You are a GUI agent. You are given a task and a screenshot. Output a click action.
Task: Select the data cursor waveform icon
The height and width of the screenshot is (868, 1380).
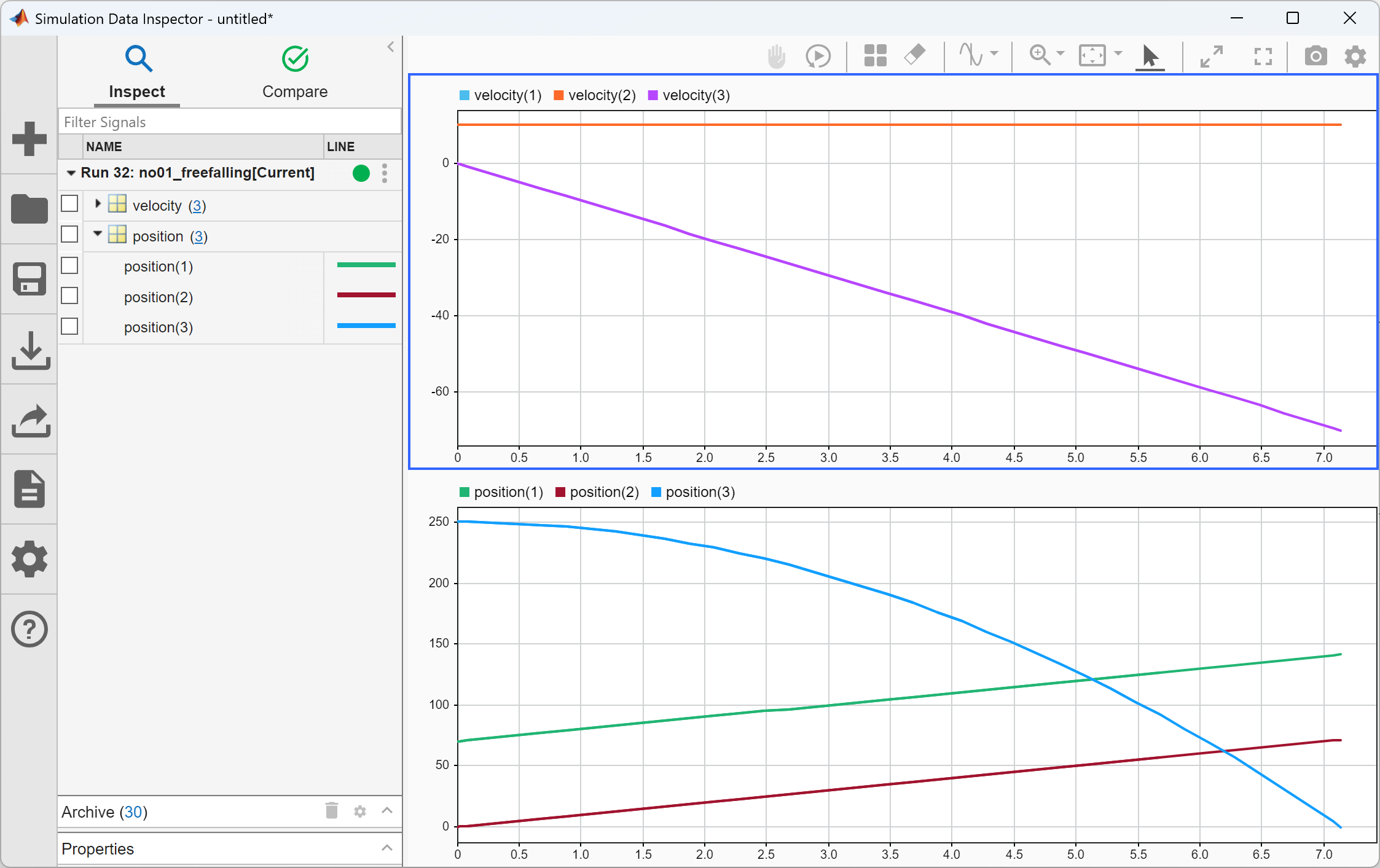[971, 55]
